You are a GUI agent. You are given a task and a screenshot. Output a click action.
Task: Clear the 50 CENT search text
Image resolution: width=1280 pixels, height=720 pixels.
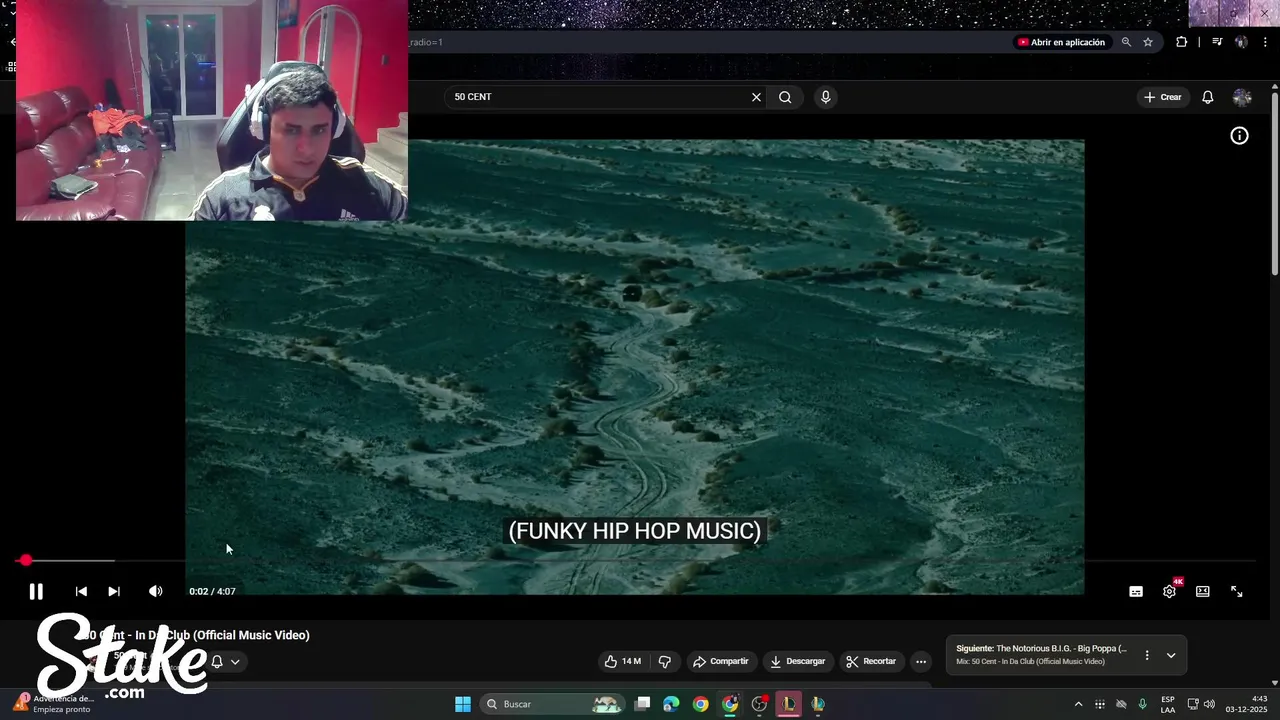pos(756,97)
